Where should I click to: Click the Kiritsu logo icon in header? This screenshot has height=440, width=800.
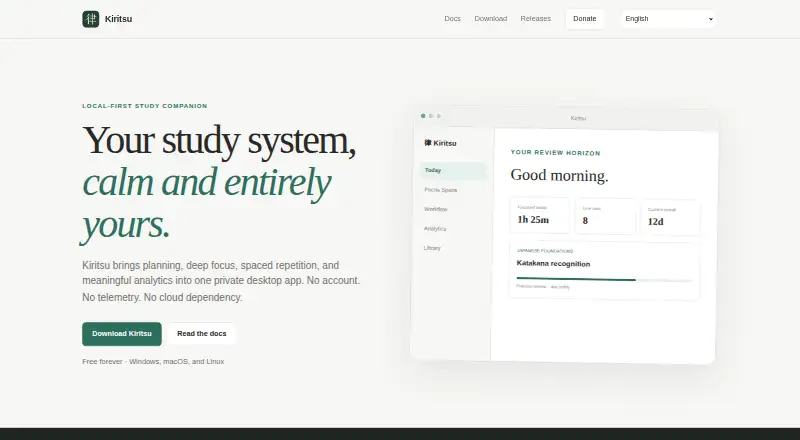point(90,19)
